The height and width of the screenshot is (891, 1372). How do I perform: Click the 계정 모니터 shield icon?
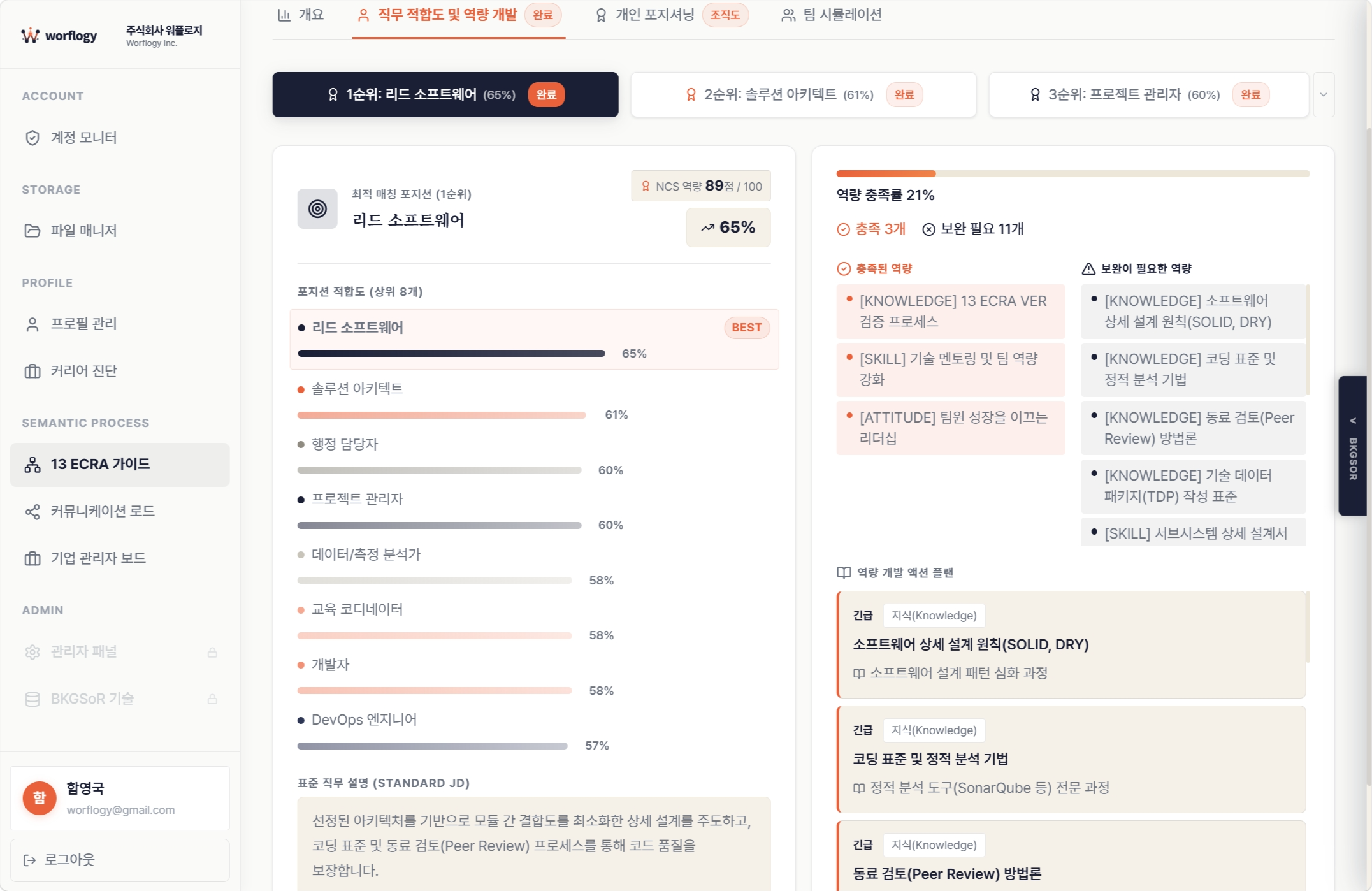32,138
